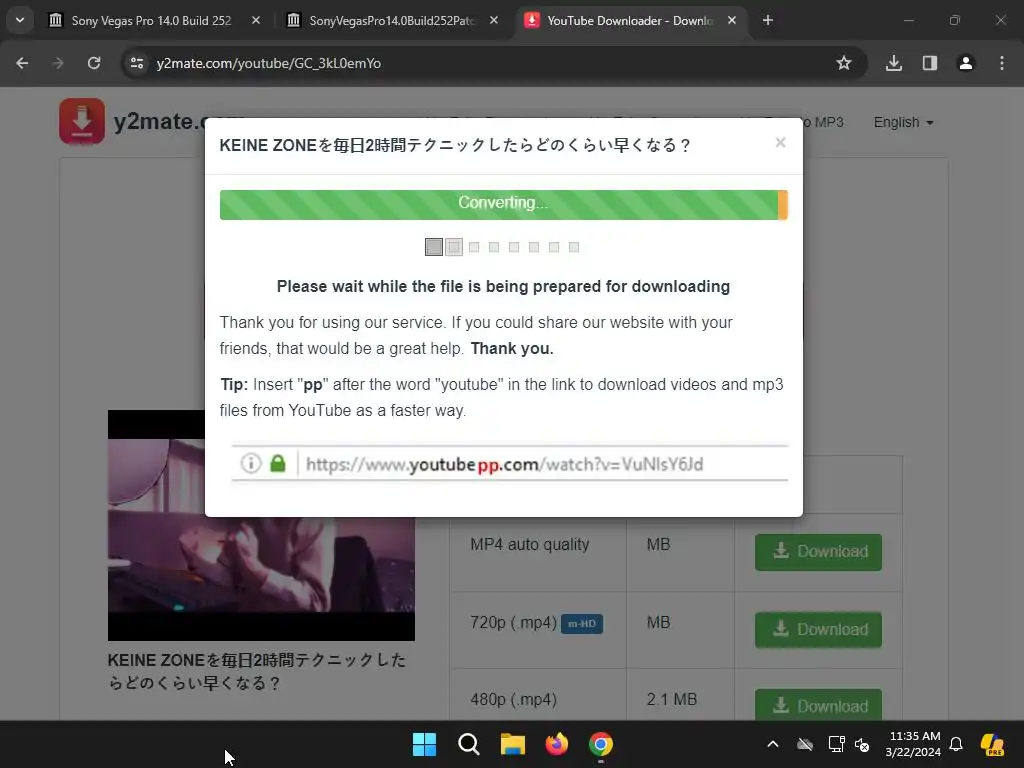This screenshot has width=1024, height=768.
Task: Open the notifications bell icon
Action: pos(956,744)
